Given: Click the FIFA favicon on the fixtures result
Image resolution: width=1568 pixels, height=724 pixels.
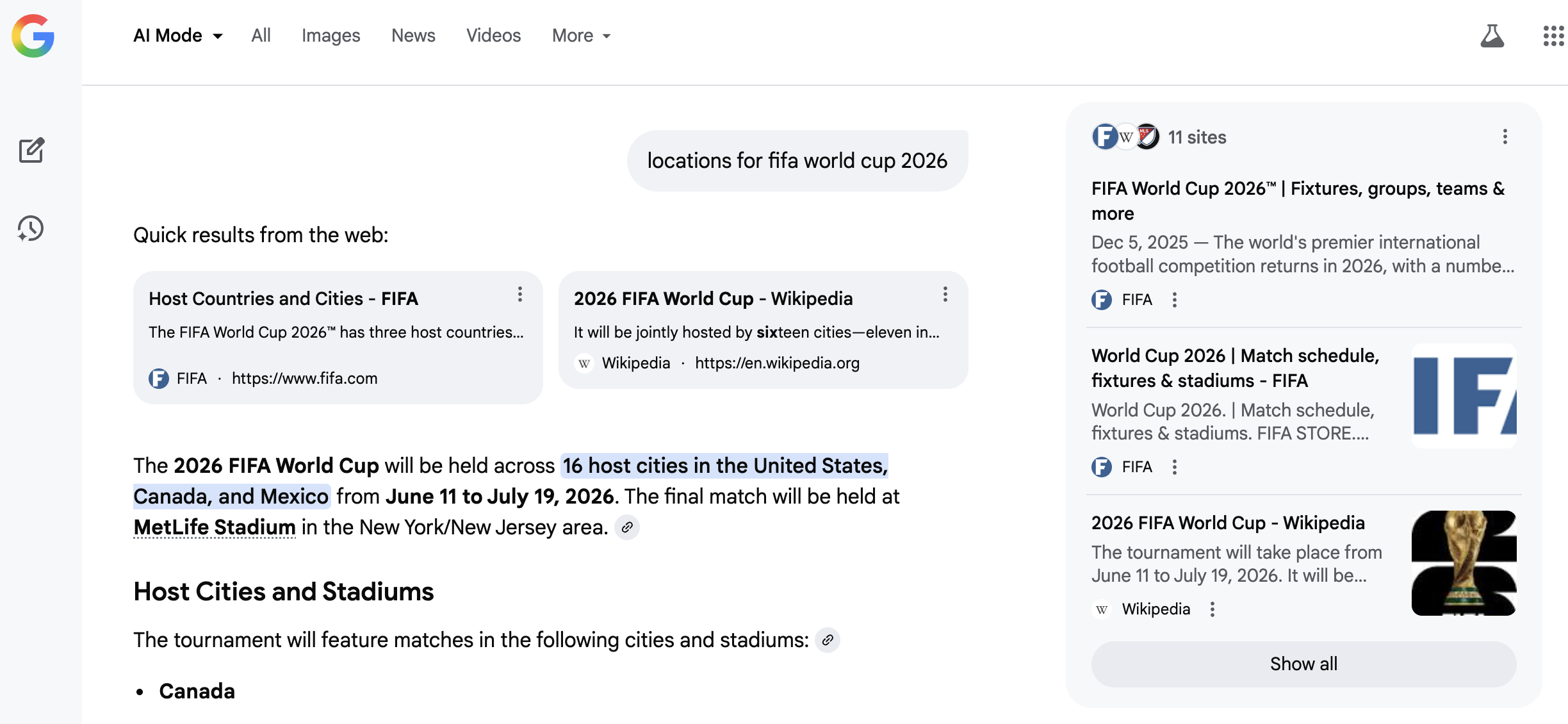Looking at the screenshot, I should (x=1101, y=299).
